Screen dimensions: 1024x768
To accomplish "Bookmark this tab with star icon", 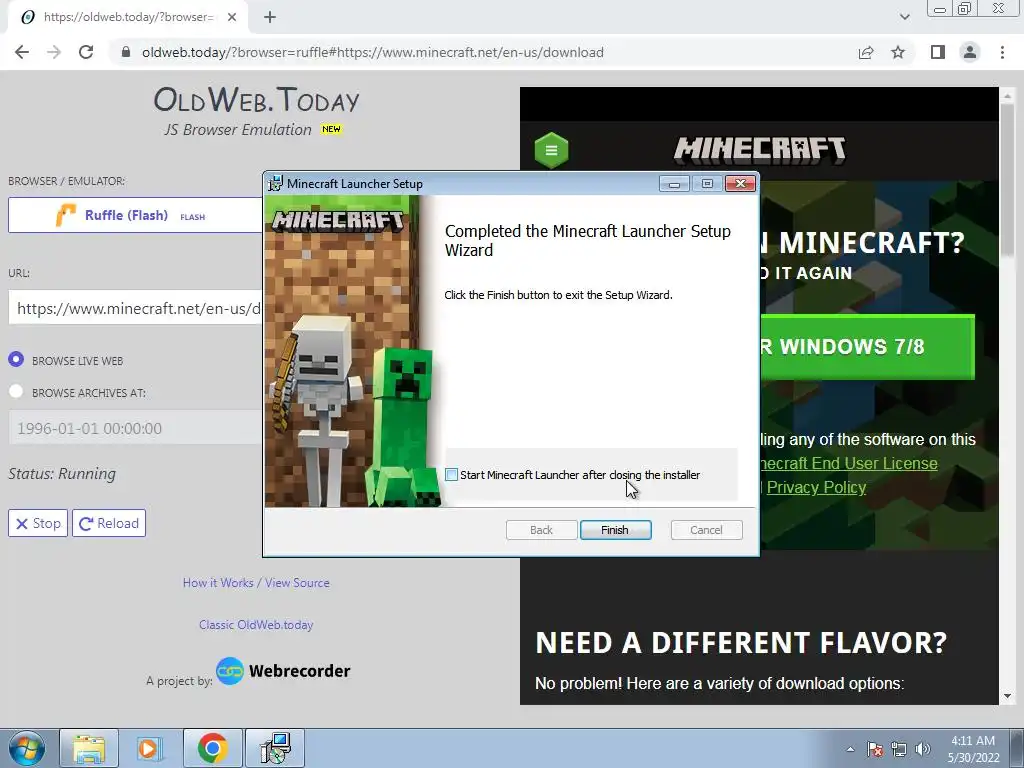I will [898, 52].
